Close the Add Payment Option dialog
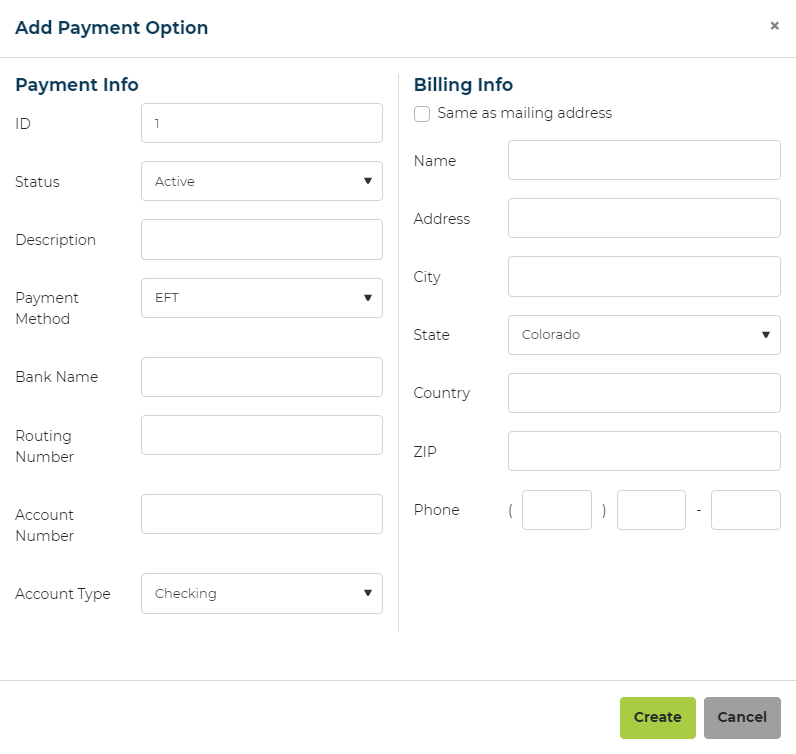The width and height of the screenshot is (796, 754). pyautogui.click(x=774, y=25)
